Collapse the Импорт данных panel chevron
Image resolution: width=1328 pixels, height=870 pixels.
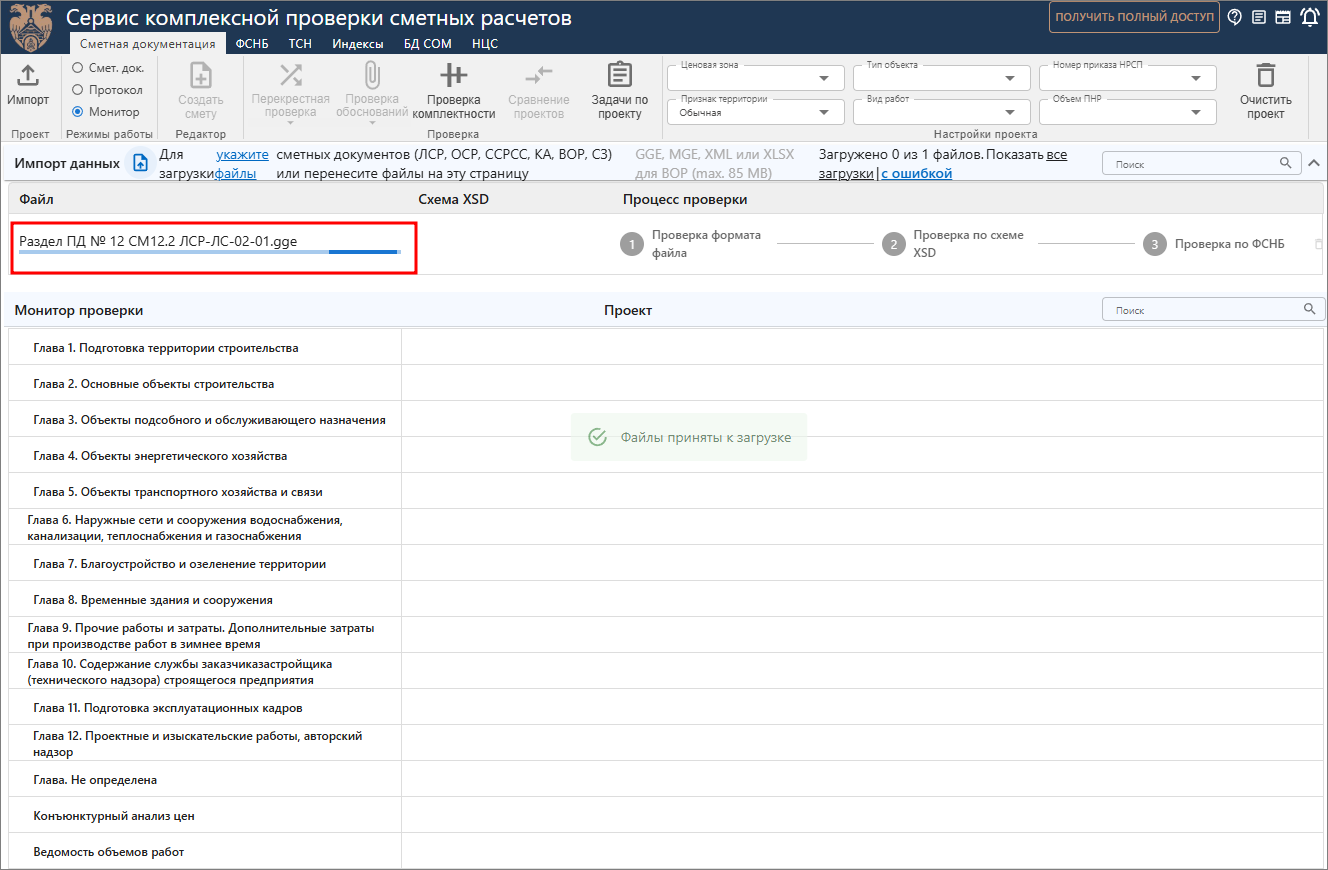pos(1314,163)
